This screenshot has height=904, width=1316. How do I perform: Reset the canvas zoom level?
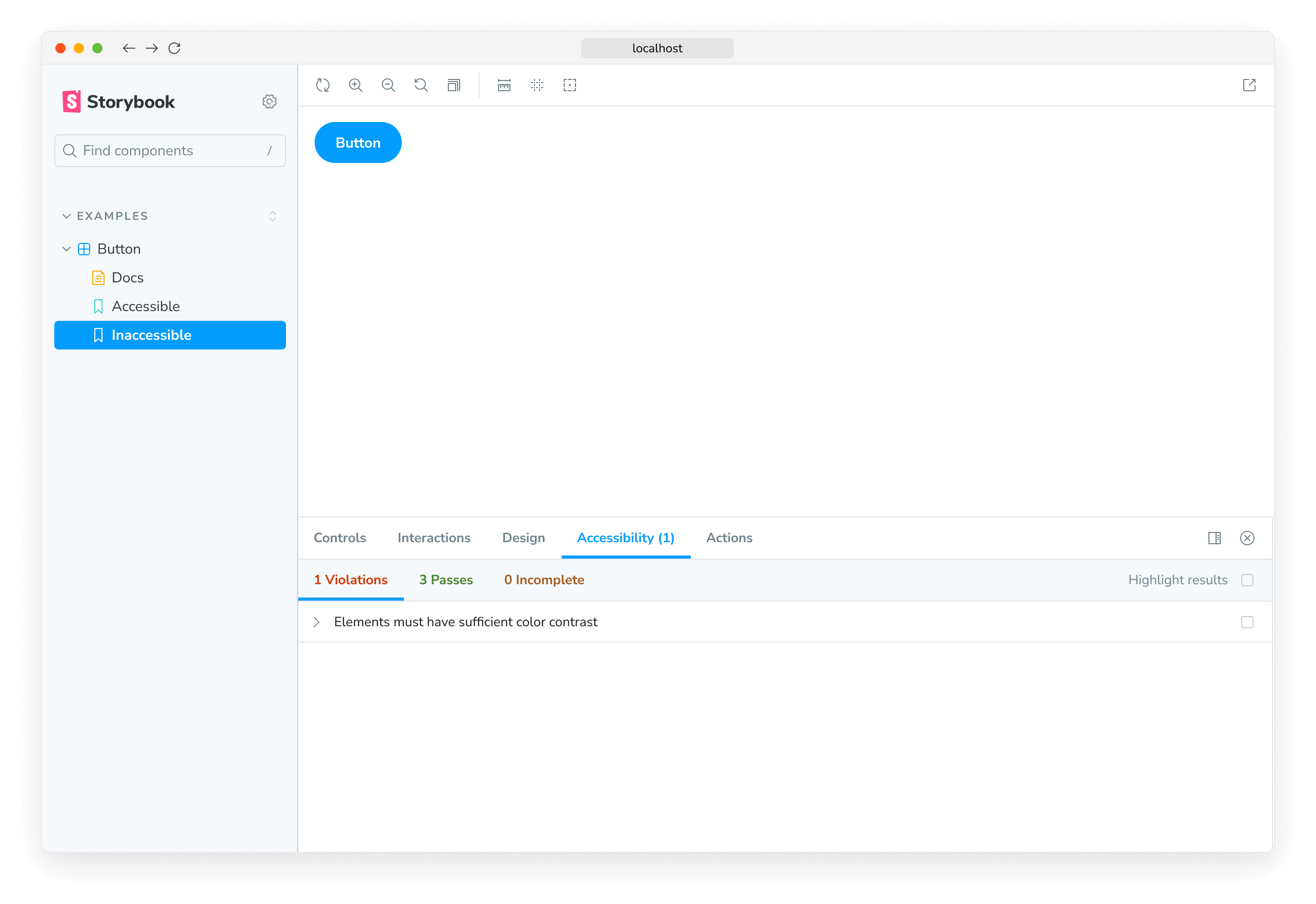421,85
